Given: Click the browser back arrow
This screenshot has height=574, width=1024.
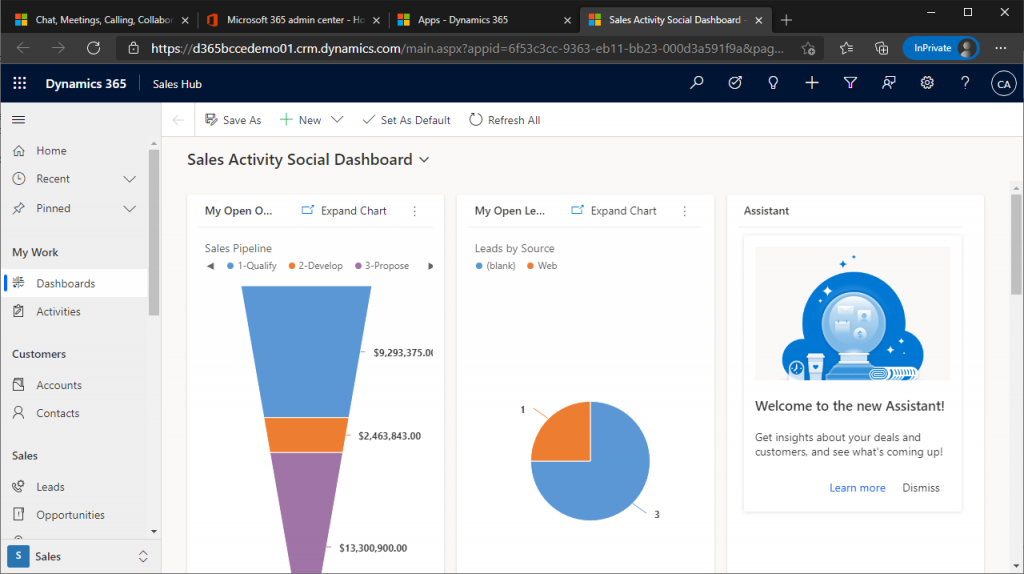Looking at the screenshot, I should tap(24, 48).
